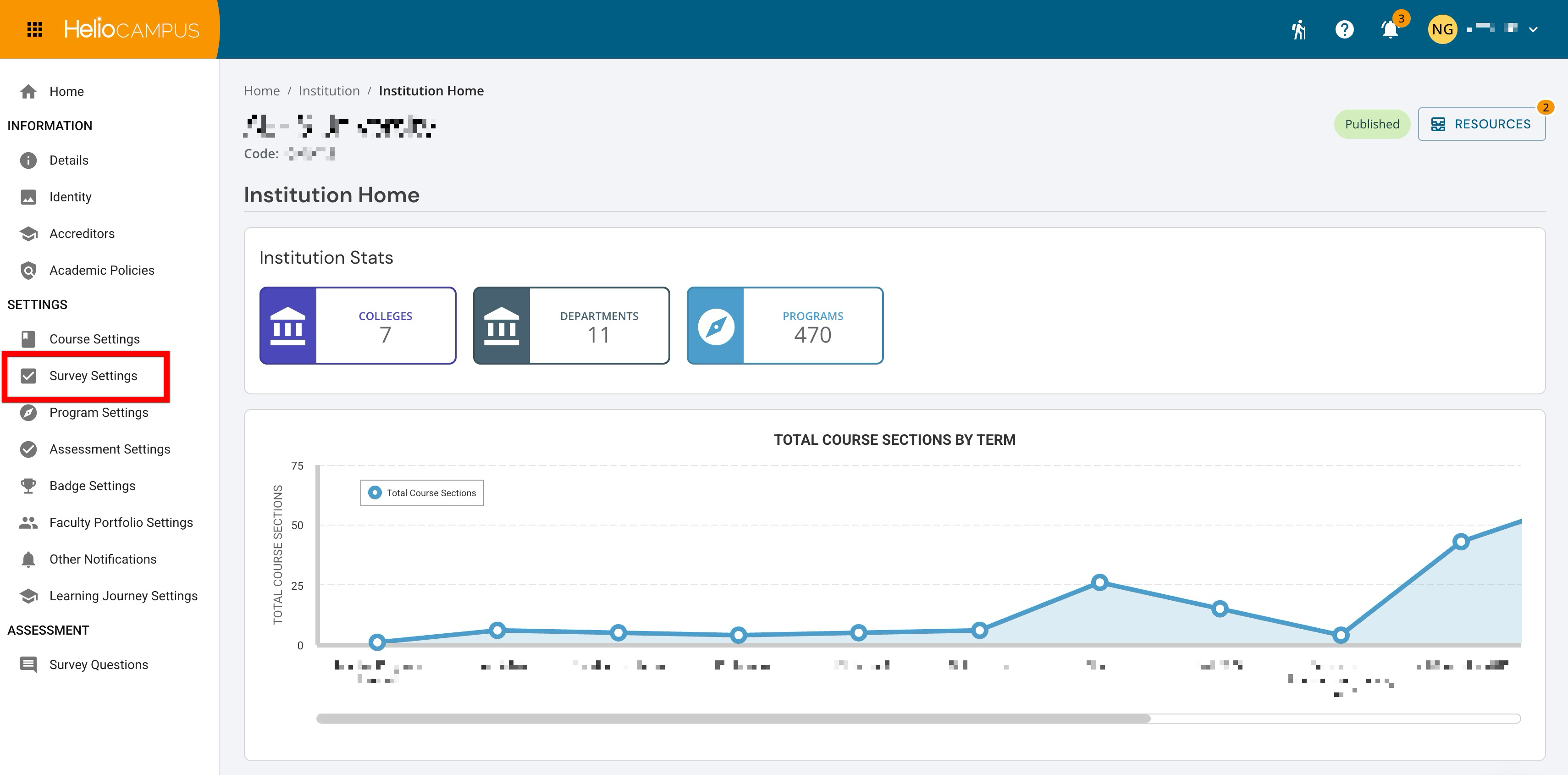Screen dimensions: 1568x775
Task: Select the first chart data point near zero
Action: click(377, 642)
